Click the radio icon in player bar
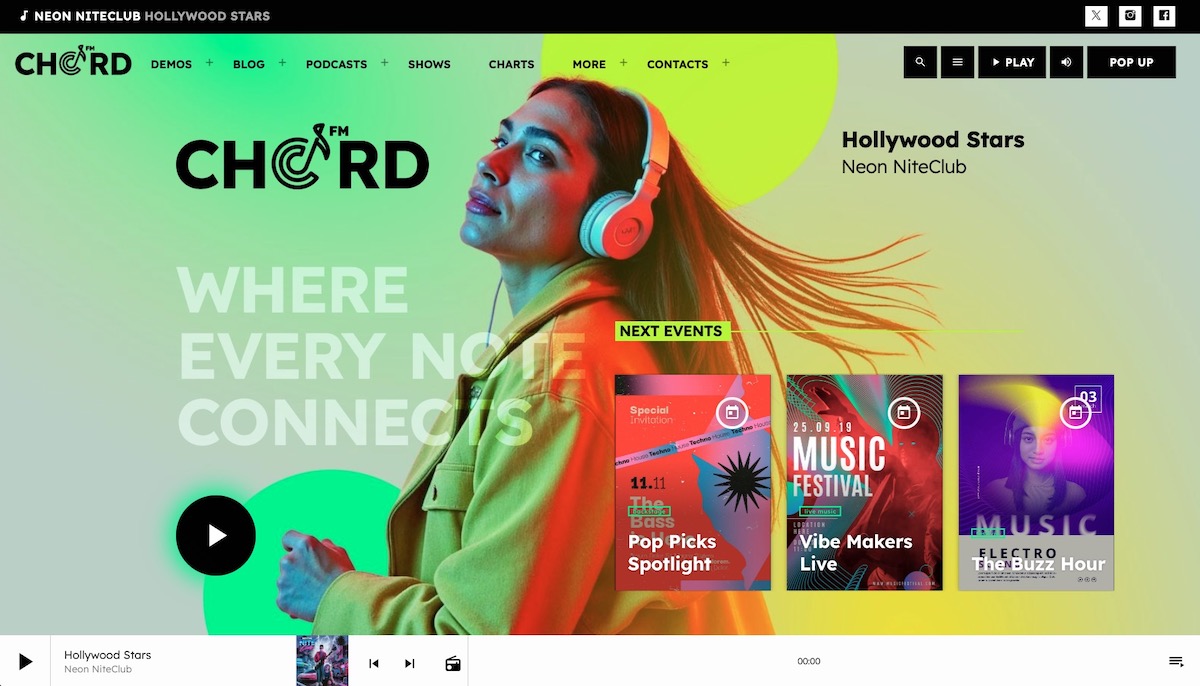 (453, 663)
